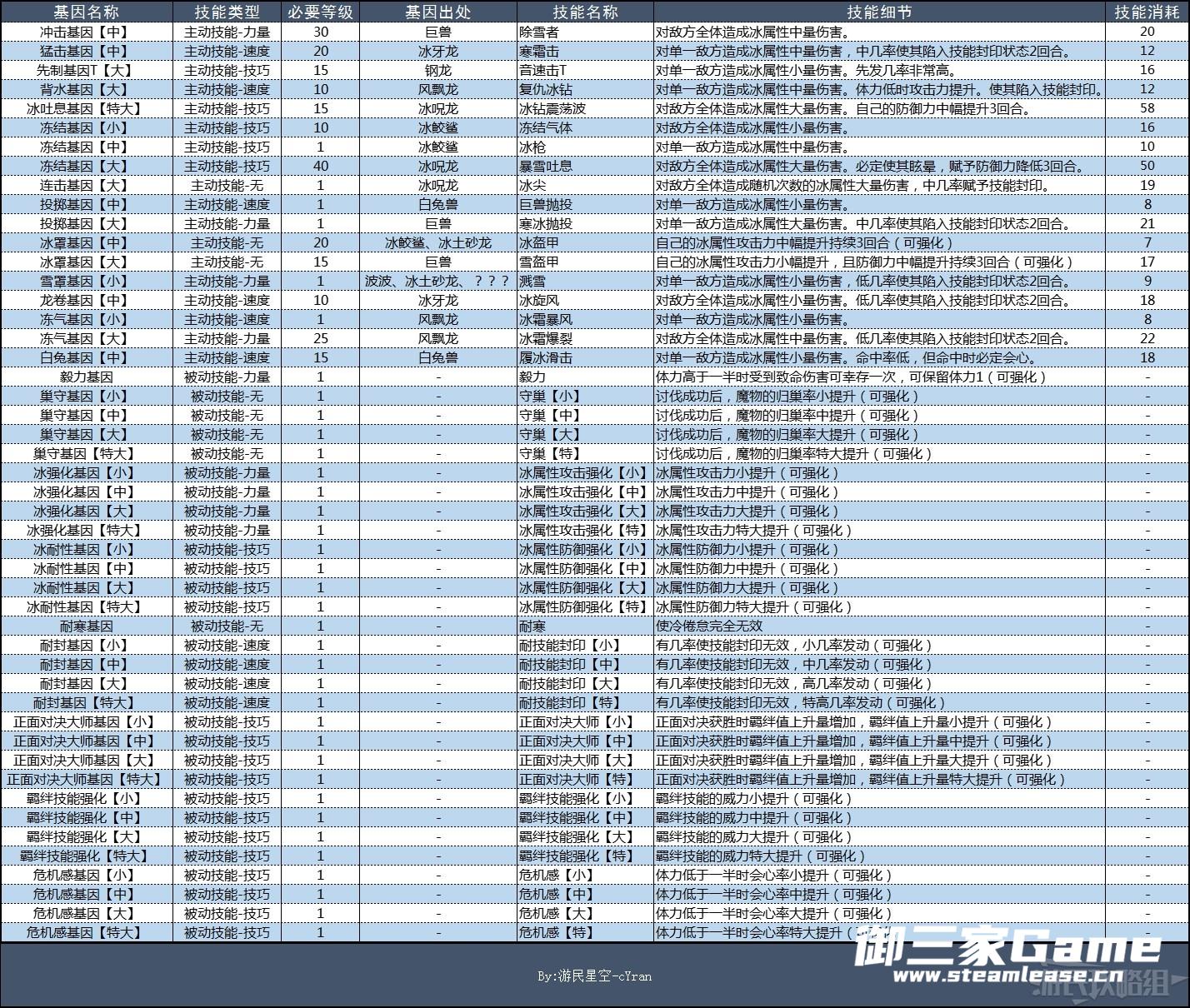Click the 正面对决大师基因【特大】 cell
Image resolution: width=1190 pixels, height=1008 pixels.
point(86,779)
